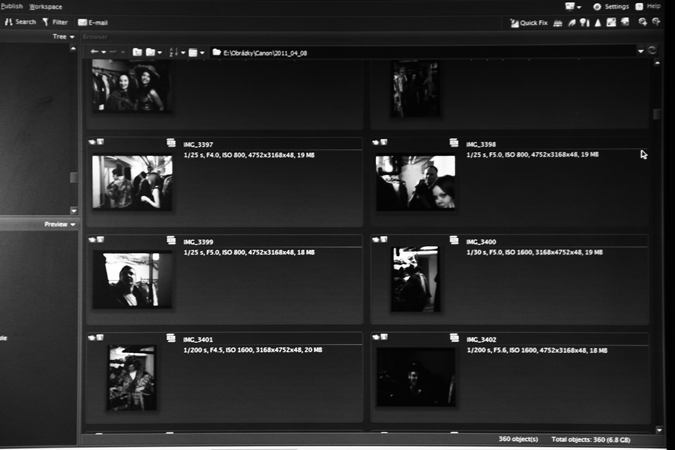Click the feather-shaped icon in the top toolbar
Screen dimensions: 675x450
(572, 23)
